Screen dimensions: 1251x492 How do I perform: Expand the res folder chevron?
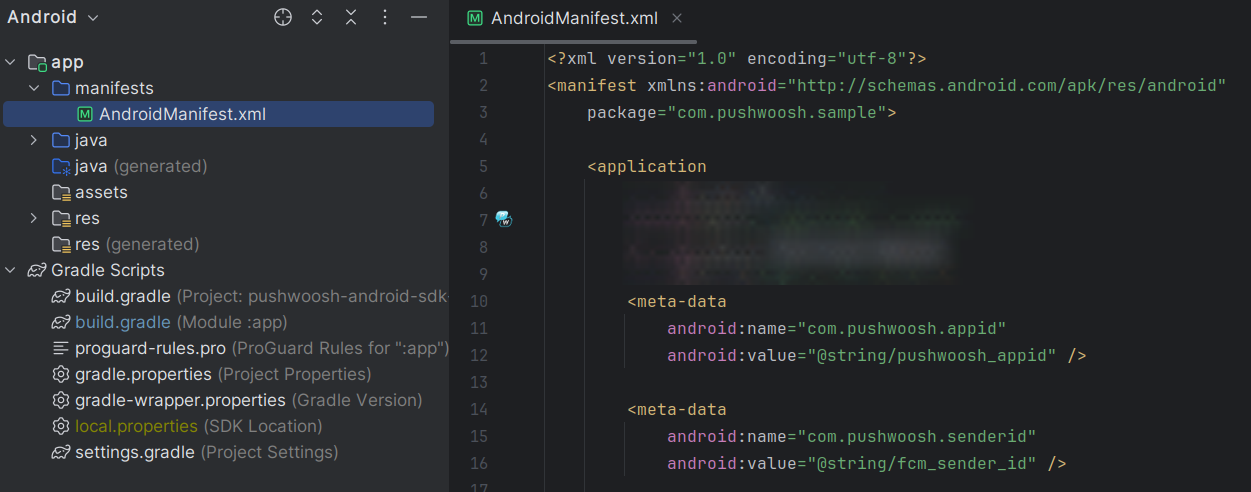[34, 218]
